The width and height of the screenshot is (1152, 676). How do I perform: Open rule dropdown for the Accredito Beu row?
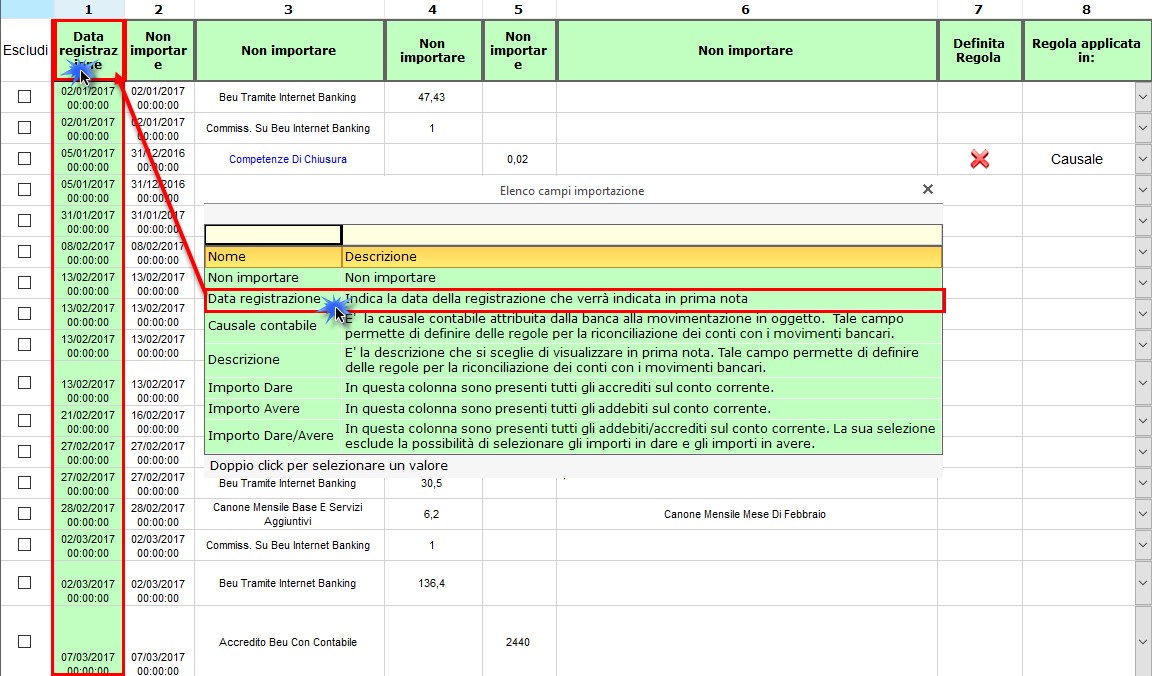[x=1143, y=641]
